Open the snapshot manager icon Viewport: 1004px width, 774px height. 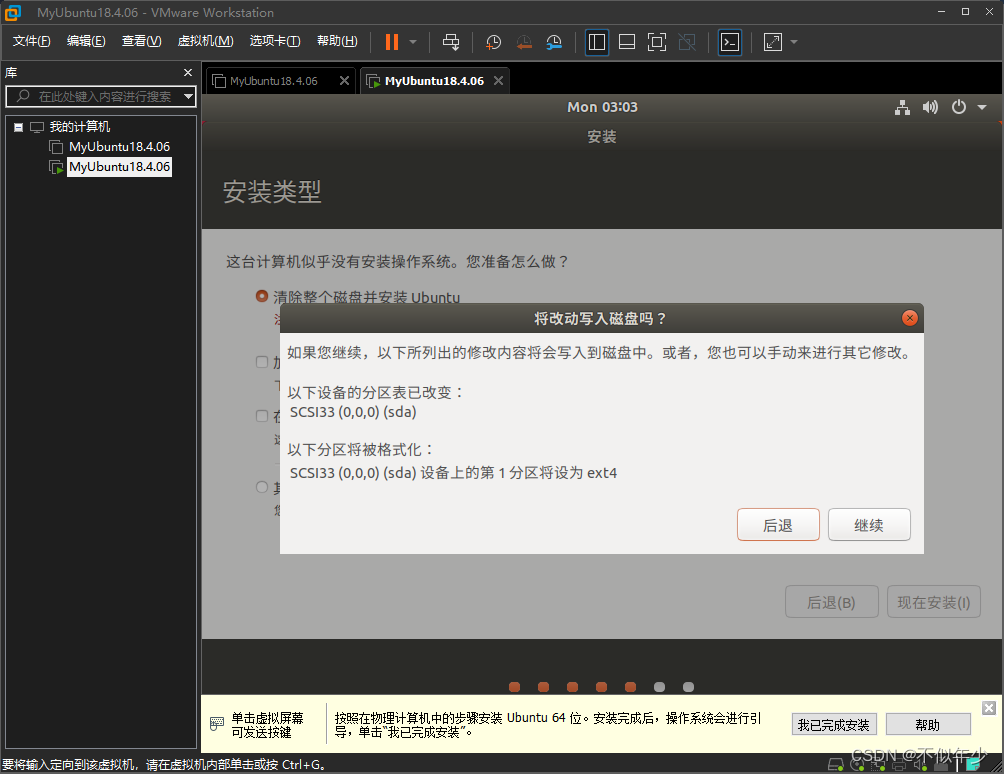point(554,42)
